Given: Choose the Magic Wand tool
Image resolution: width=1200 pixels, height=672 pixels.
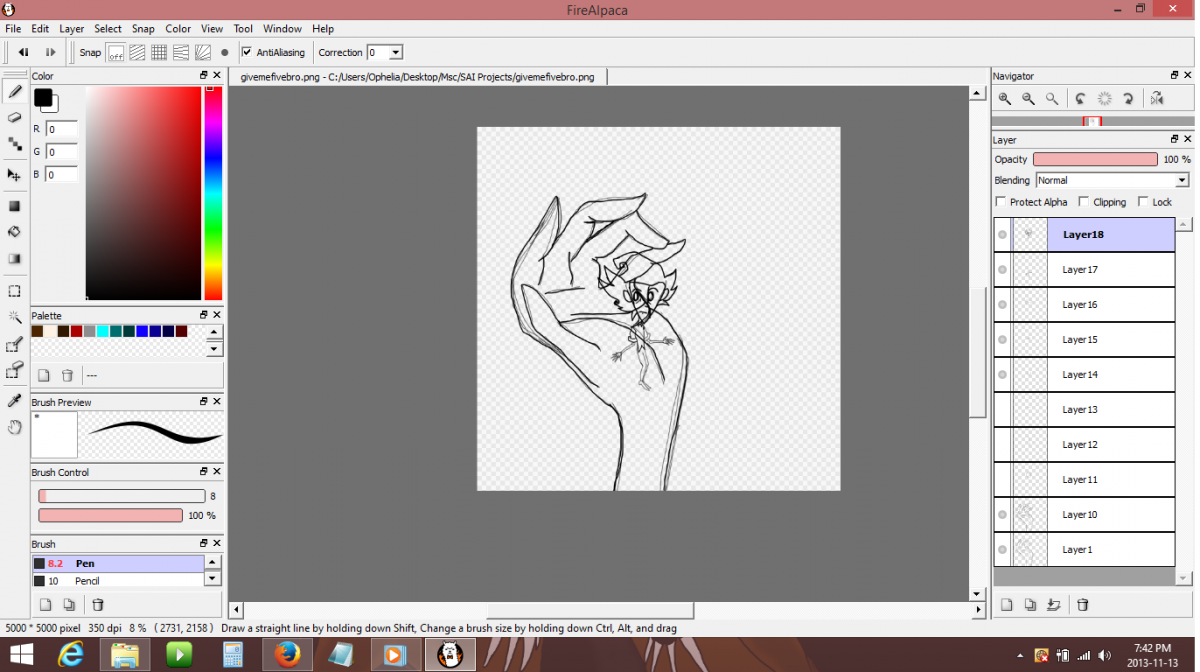Looking at the screenshot, I should click(15, 317).
